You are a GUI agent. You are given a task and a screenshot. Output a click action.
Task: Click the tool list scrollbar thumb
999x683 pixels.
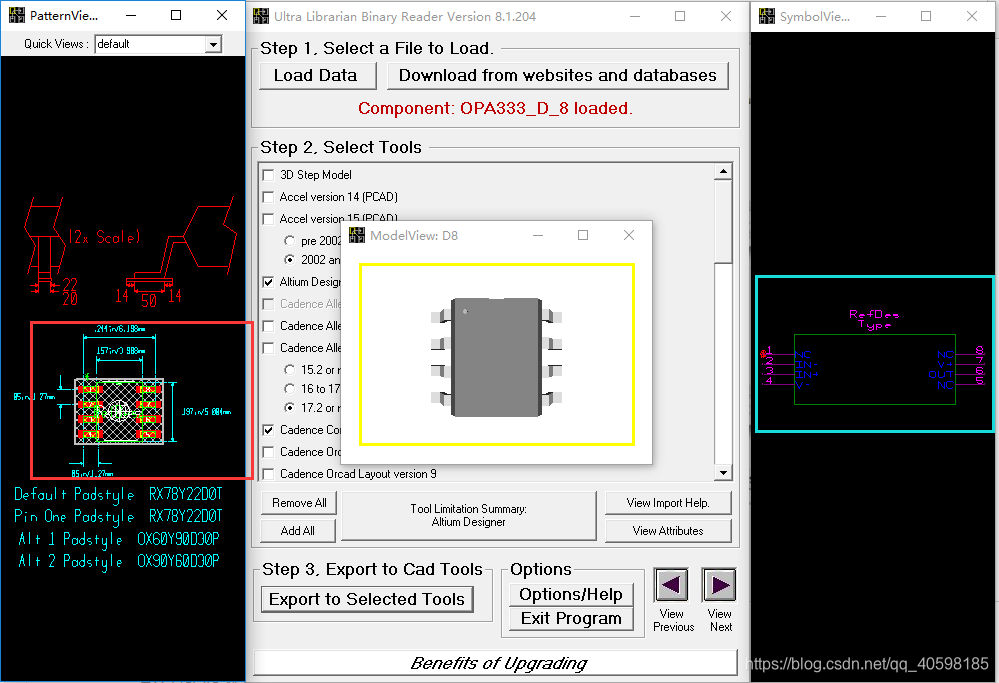click(723, 220)
